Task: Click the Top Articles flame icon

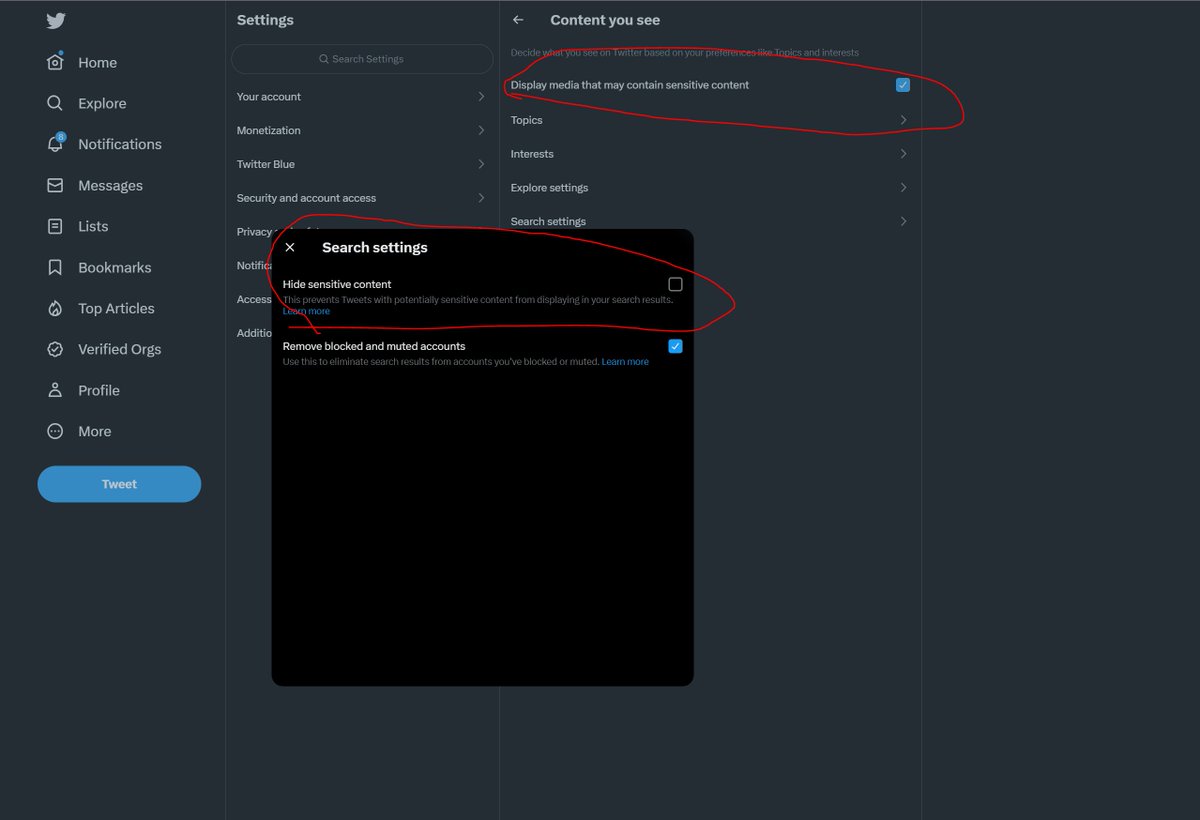Action: [55, 308]
